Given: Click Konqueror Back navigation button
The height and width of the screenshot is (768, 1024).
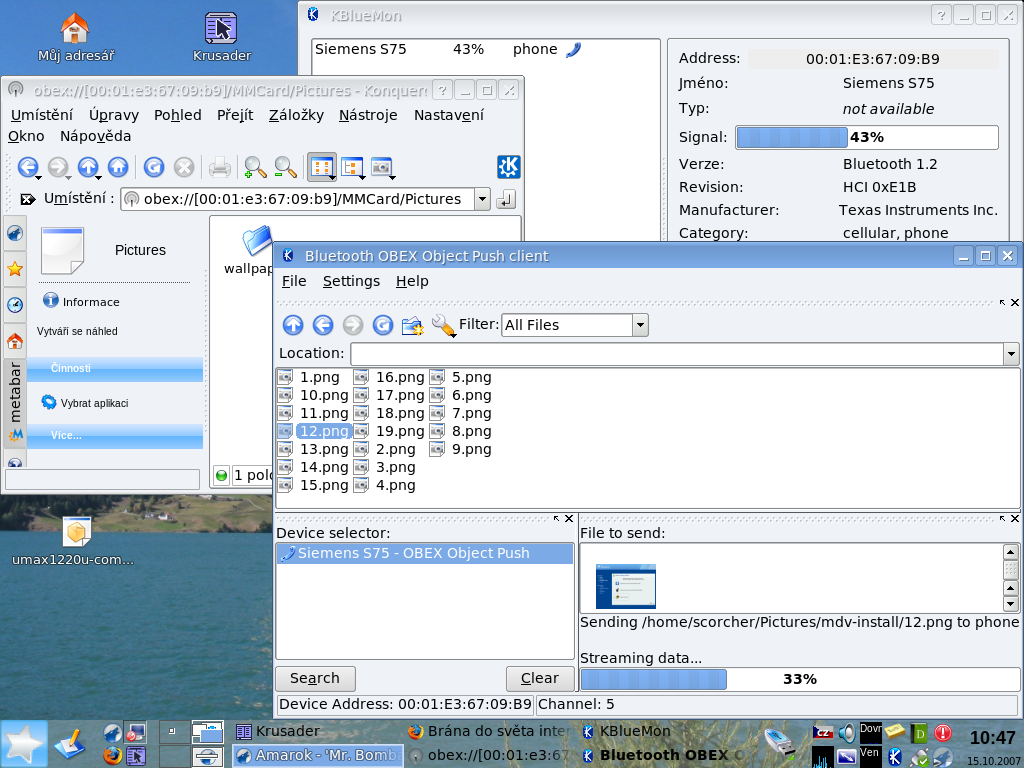Looking at the screenshot, I should (x=27, y=167).
